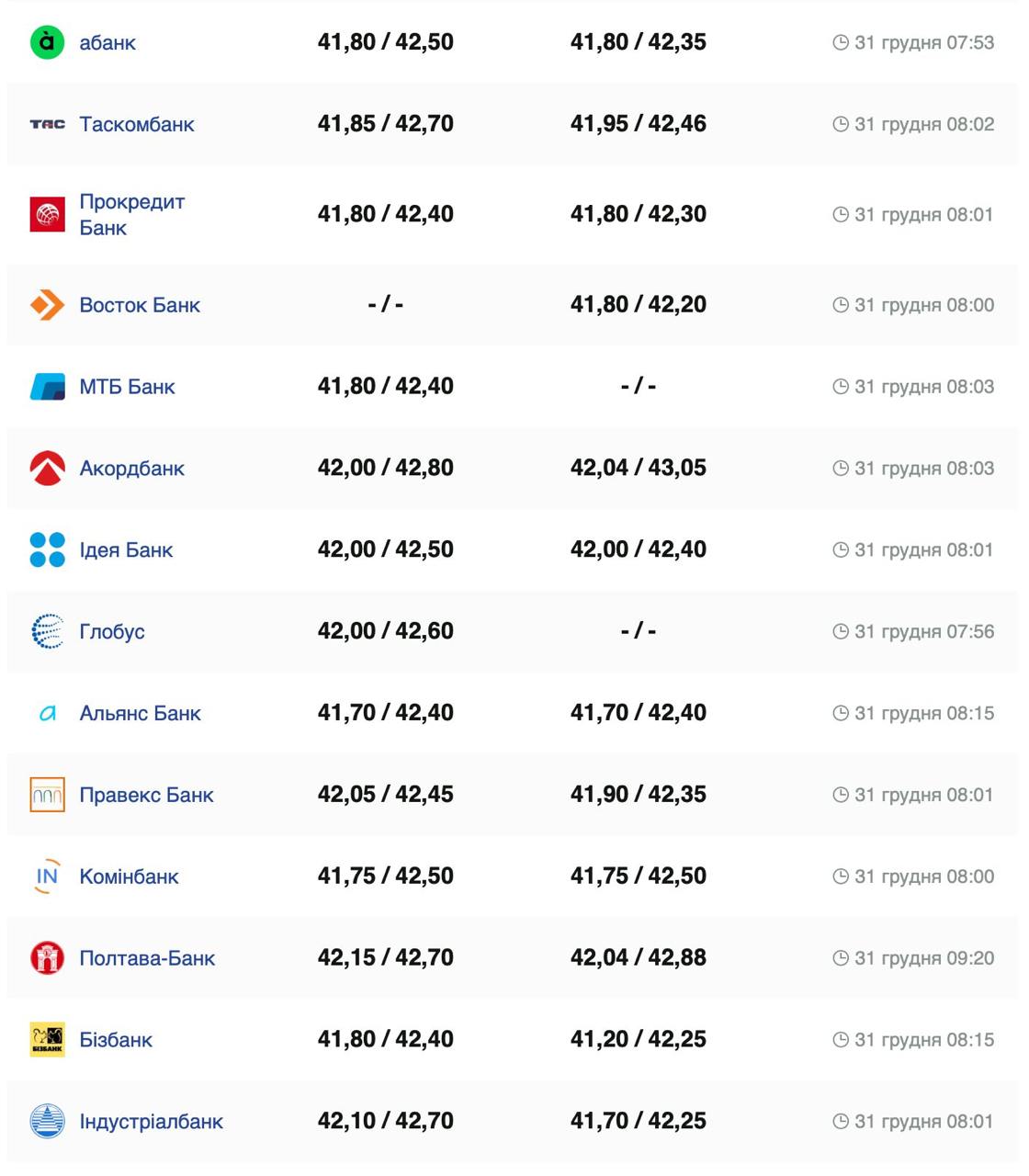Open the Індустріалбанк link
This screenshot has width=1029, height=1176.
(x=151, y=1122)
